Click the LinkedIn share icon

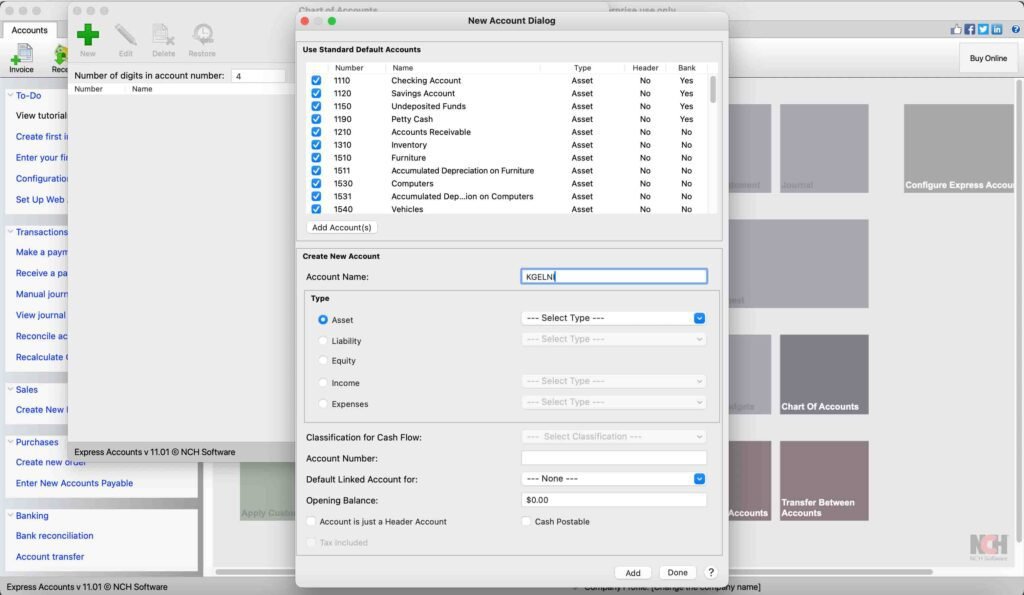pos(997,30)
